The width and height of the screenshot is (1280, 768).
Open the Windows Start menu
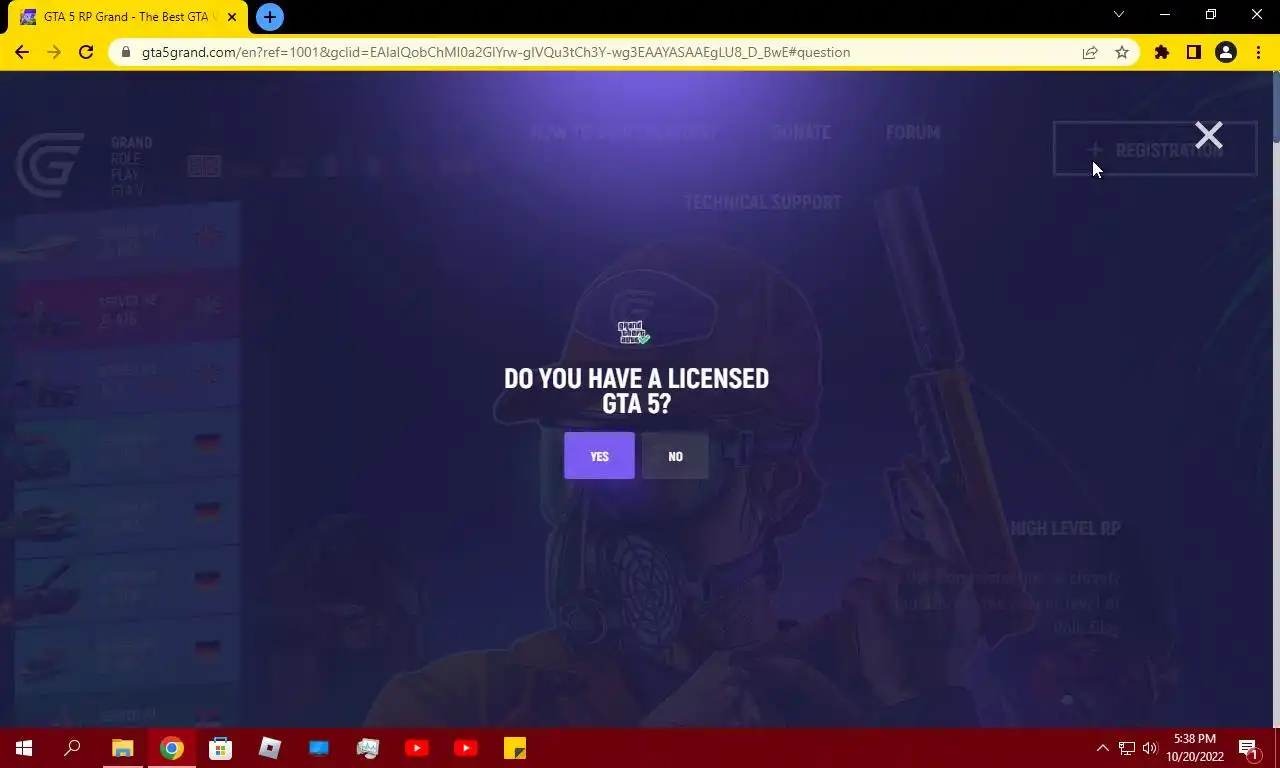point(24,748)
